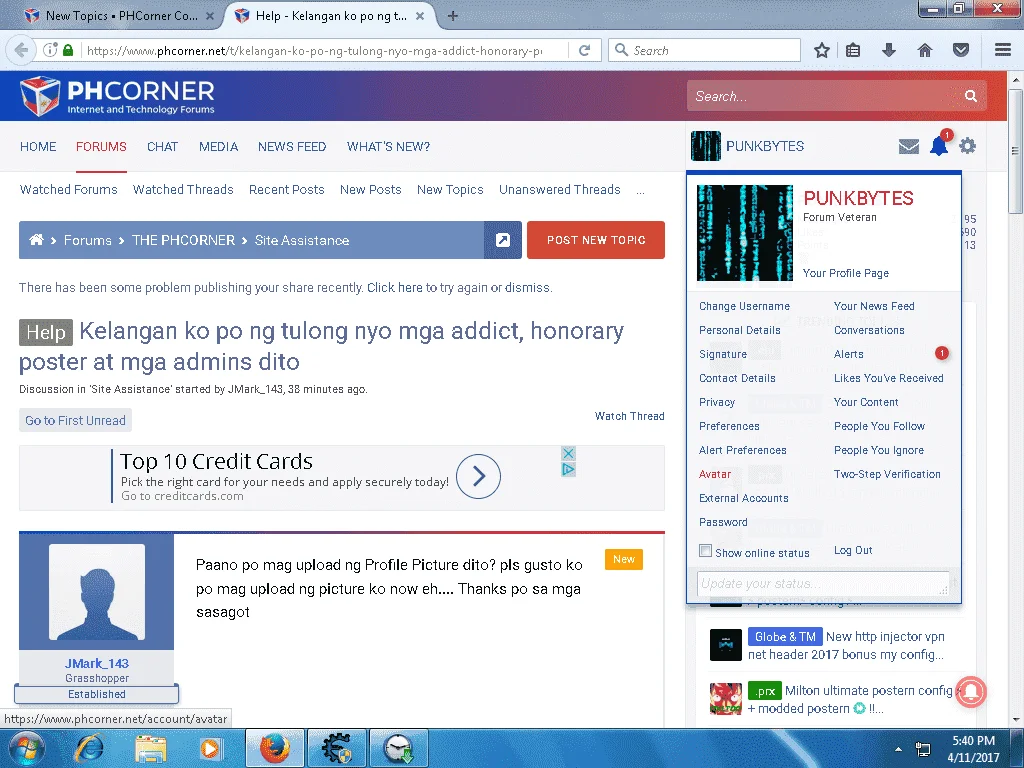Click Go to First Unread button

[75, 421]
